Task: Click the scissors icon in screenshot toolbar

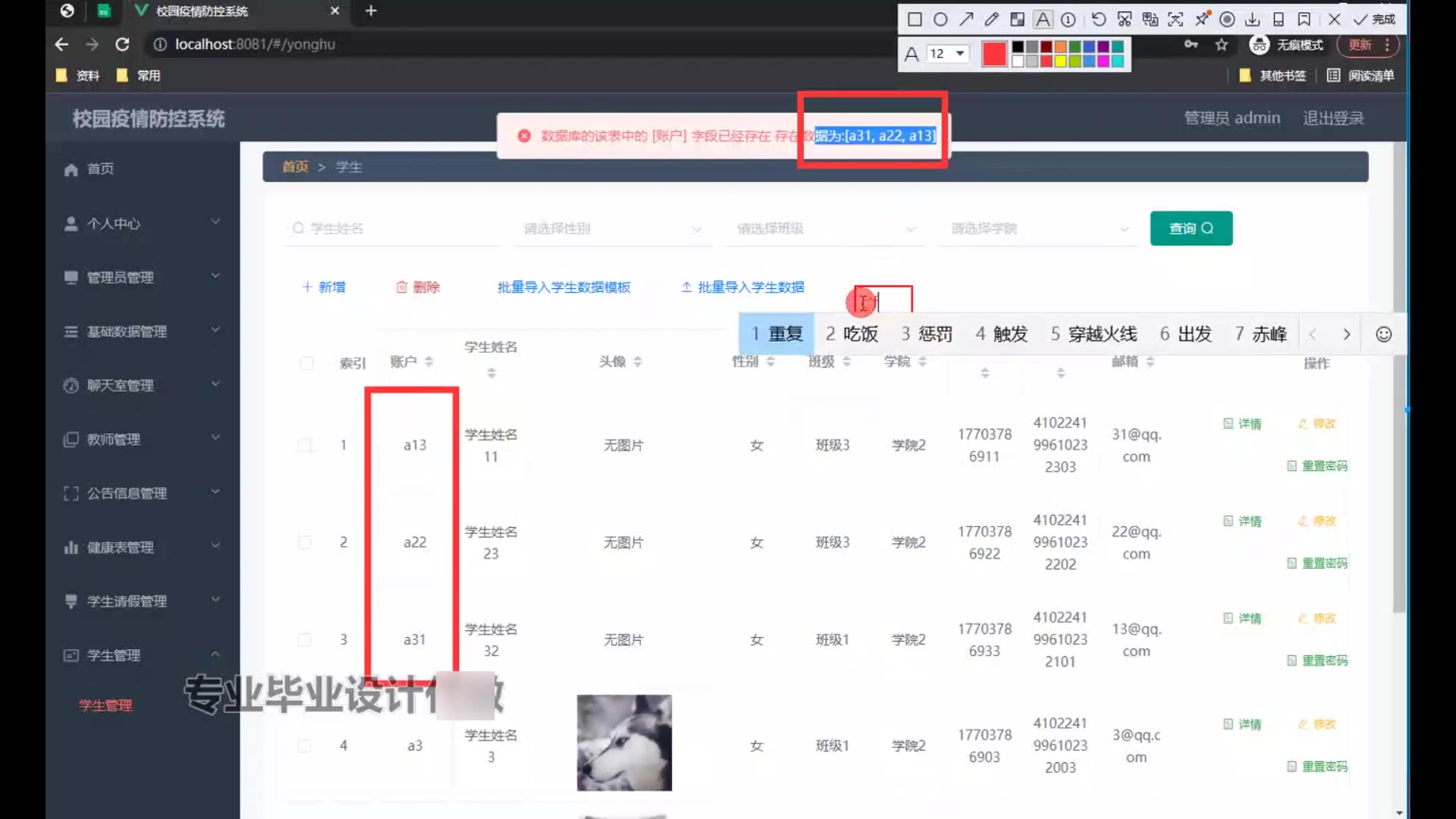Action: [1125, 20]
